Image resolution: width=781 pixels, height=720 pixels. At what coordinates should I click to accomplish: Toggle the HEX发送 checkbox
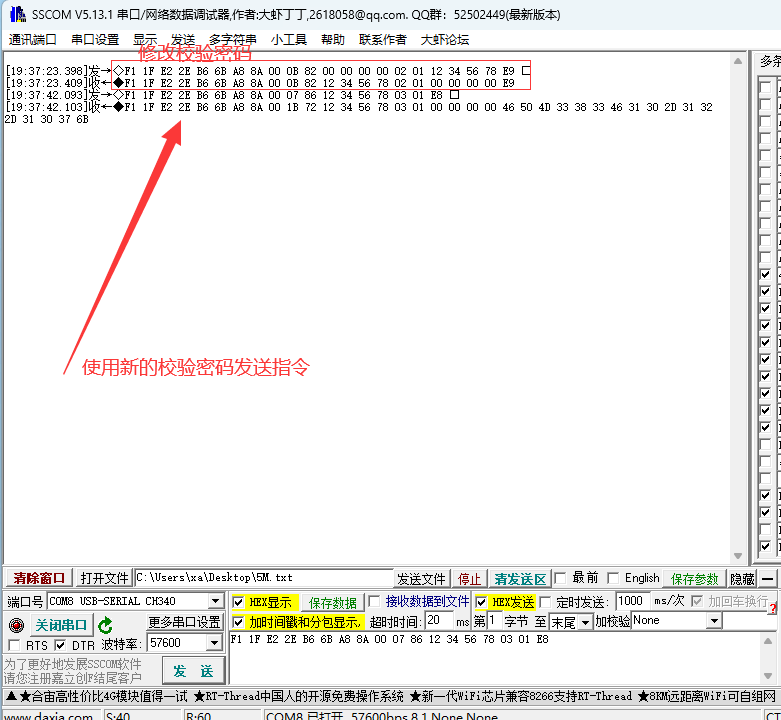click(481, 602)
